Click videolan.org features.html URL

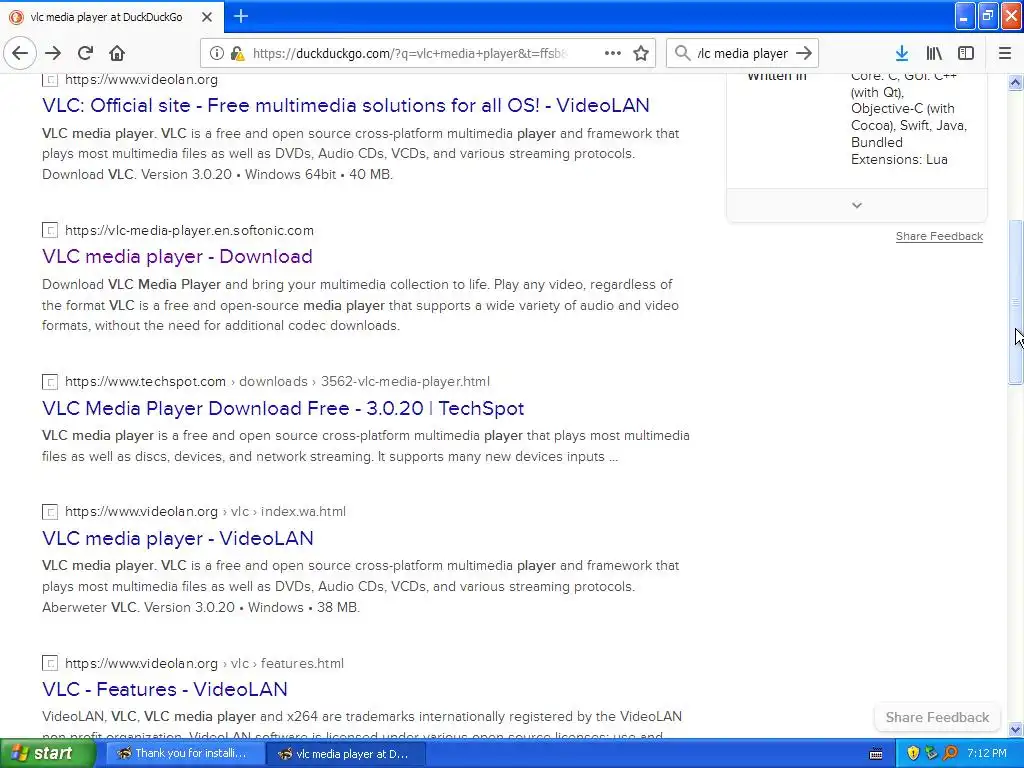click(204, 664)
